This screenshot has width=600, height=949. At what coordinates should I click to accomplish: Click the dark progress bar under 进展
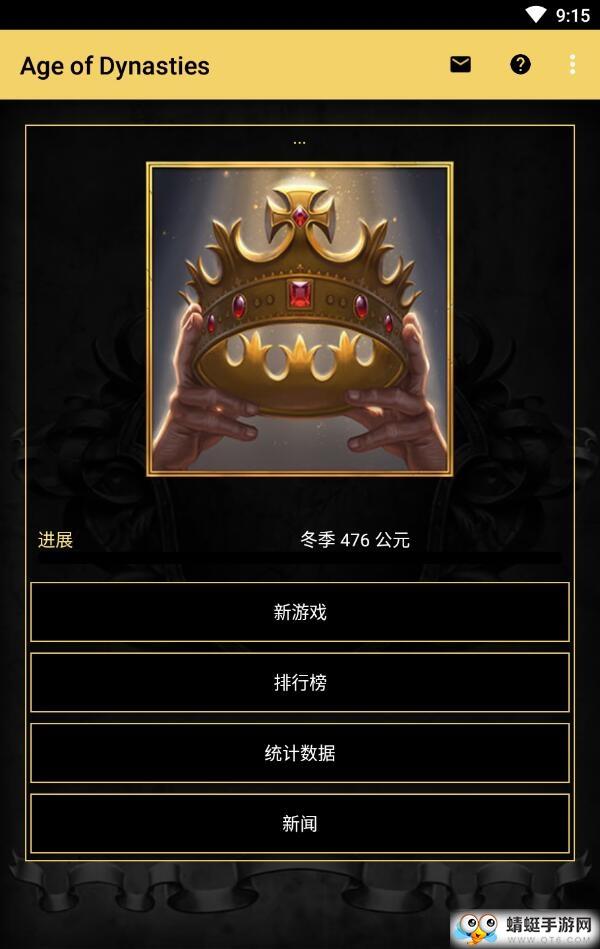299,557
